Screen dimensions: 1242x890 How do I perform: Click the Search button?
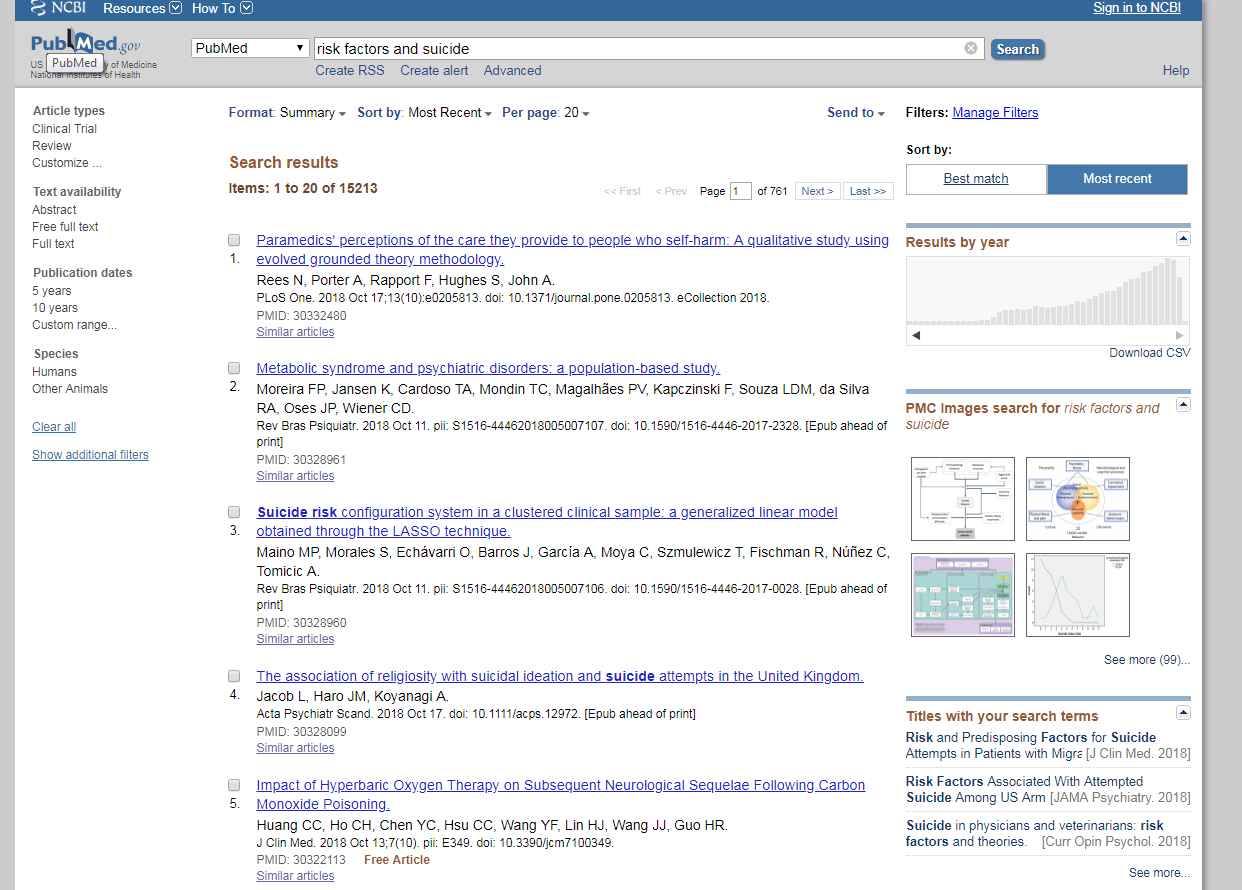[x=1017, y=49]
